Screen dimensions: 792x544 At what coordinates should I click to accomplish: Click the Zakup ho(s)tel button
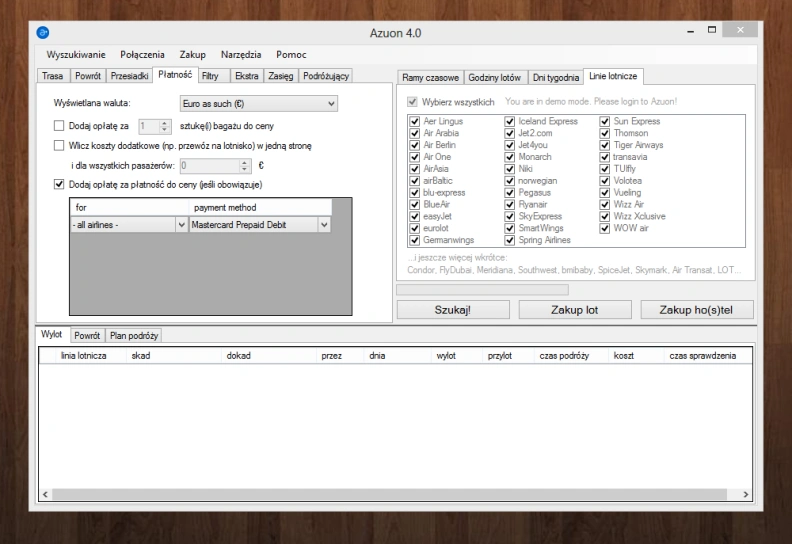pyautogui.click(x=697, y=310)
